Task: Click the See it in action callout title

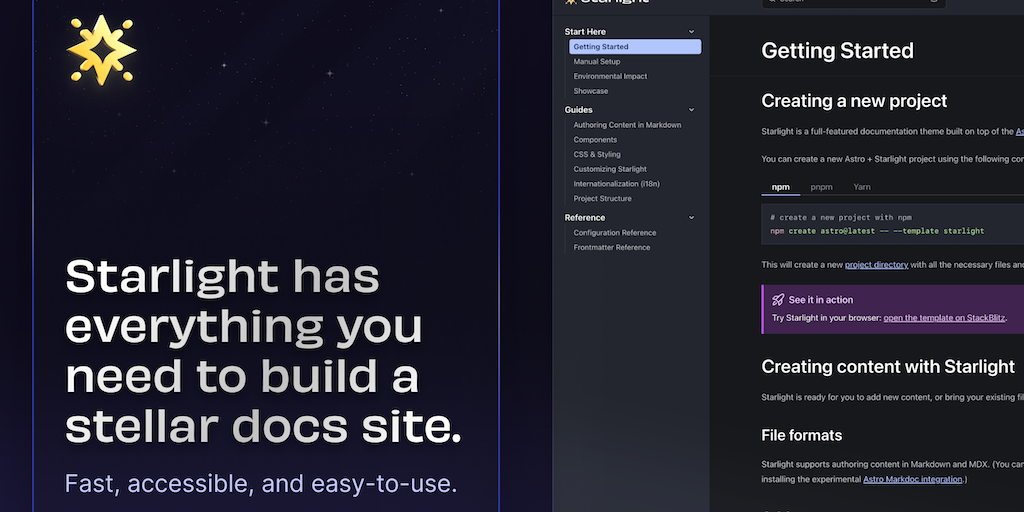Action: pyautogui.click(x=820, y=300)
